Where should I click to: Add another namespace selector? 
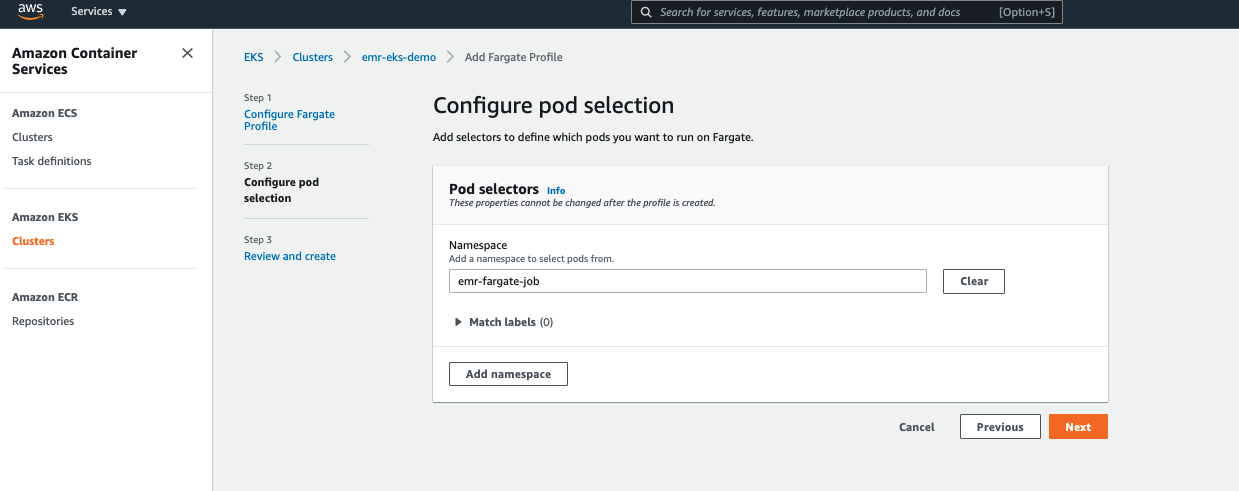[x=508, y=374]
